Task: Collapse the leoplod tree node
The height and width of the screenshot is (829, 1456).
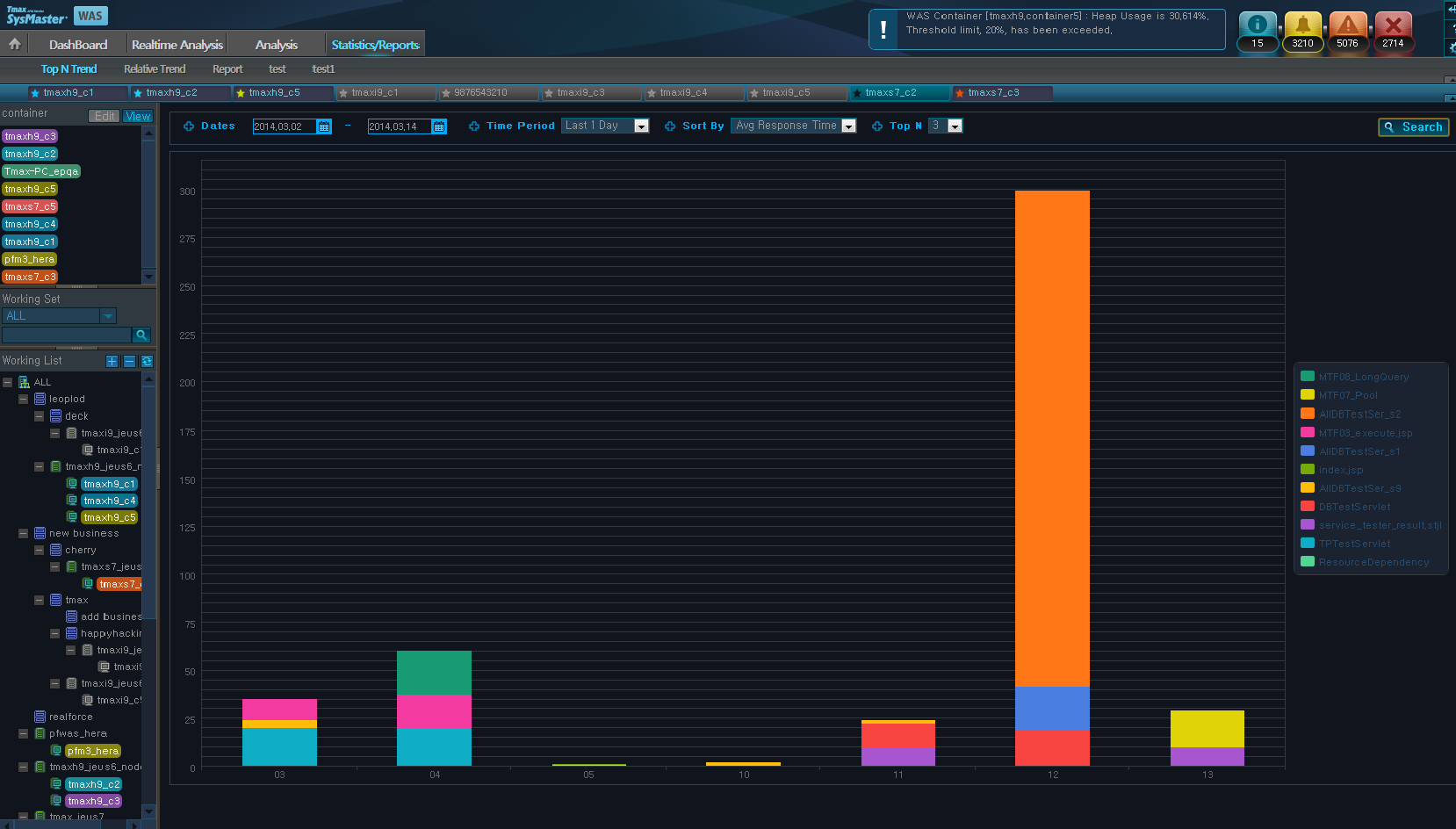Action: [x=23, y=399]
